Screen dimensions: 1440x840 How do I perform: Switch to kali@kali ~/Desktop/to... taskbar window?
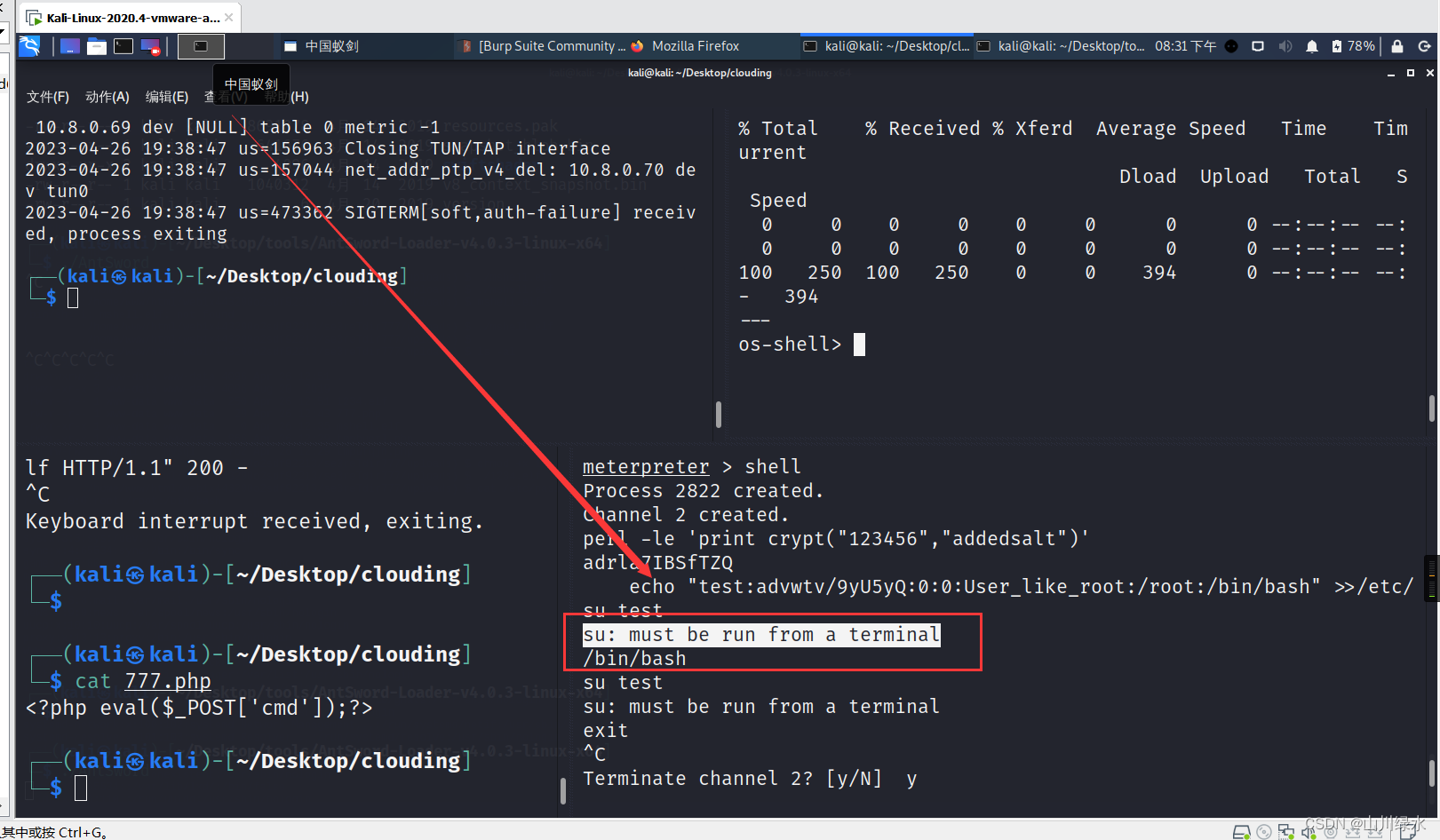point(1061,46)
